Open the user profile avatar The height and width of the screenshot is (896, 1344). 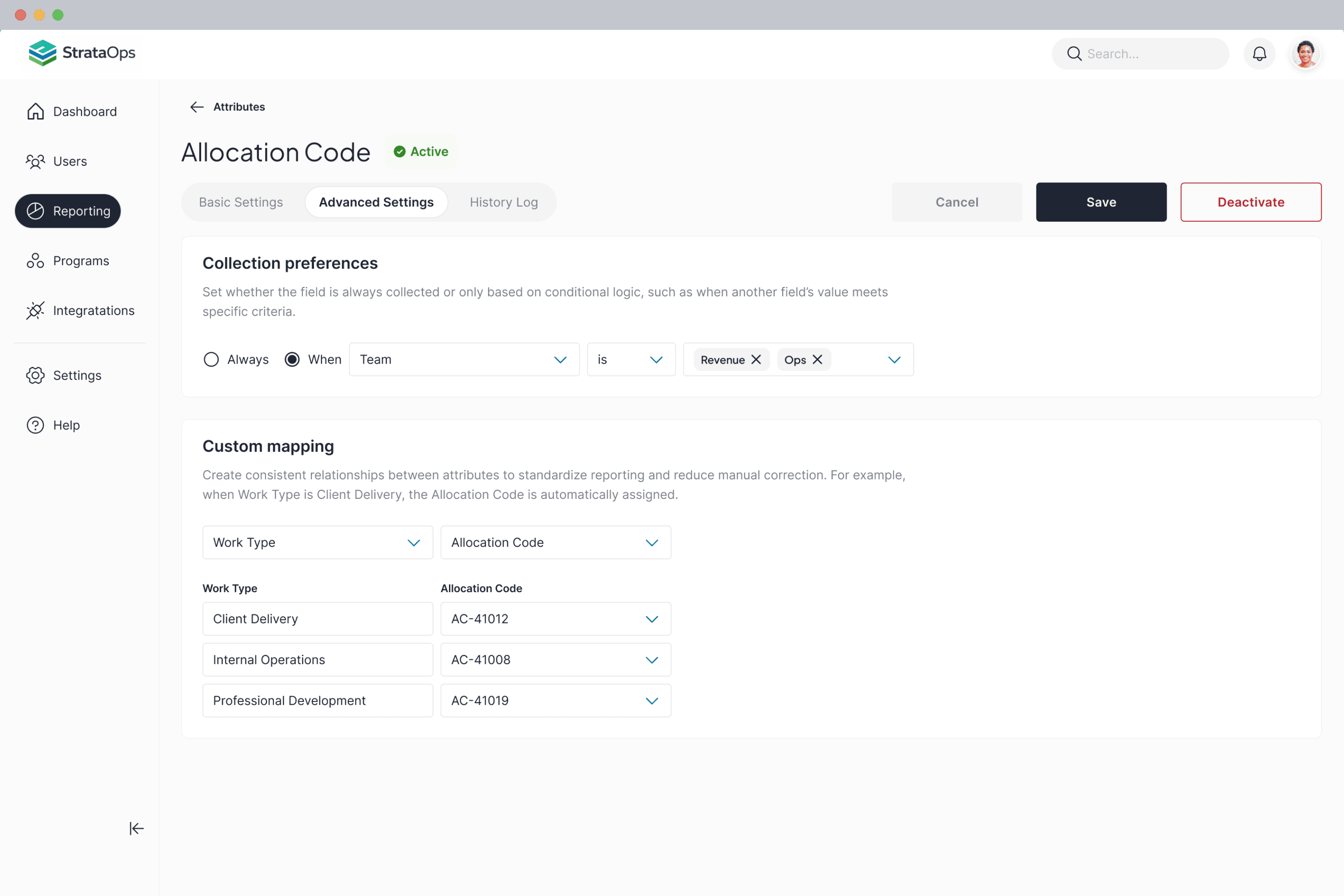pyautogui.click(x=1305, y=54)
